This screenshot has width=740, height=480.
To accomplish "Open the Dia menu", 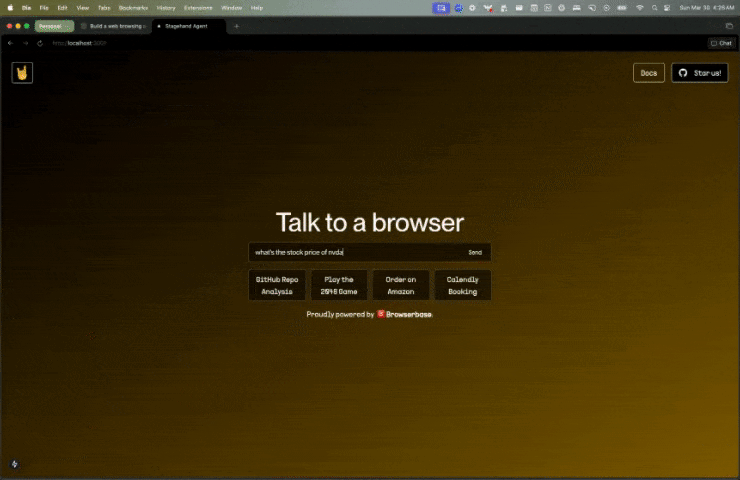I will coord(26,8).
